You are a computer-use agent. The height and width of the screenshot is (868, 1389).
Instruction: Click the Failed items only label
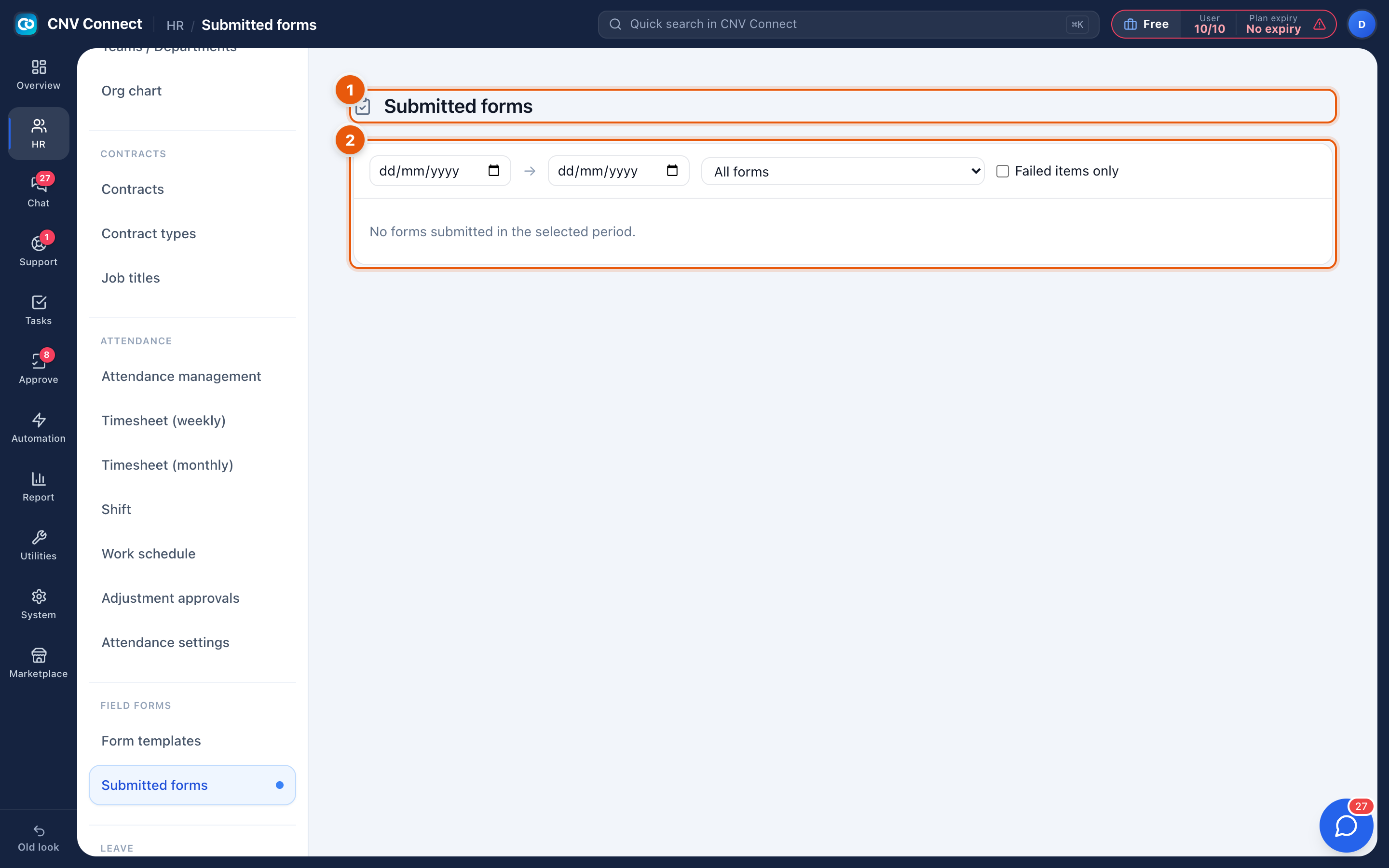[1066, 171]
